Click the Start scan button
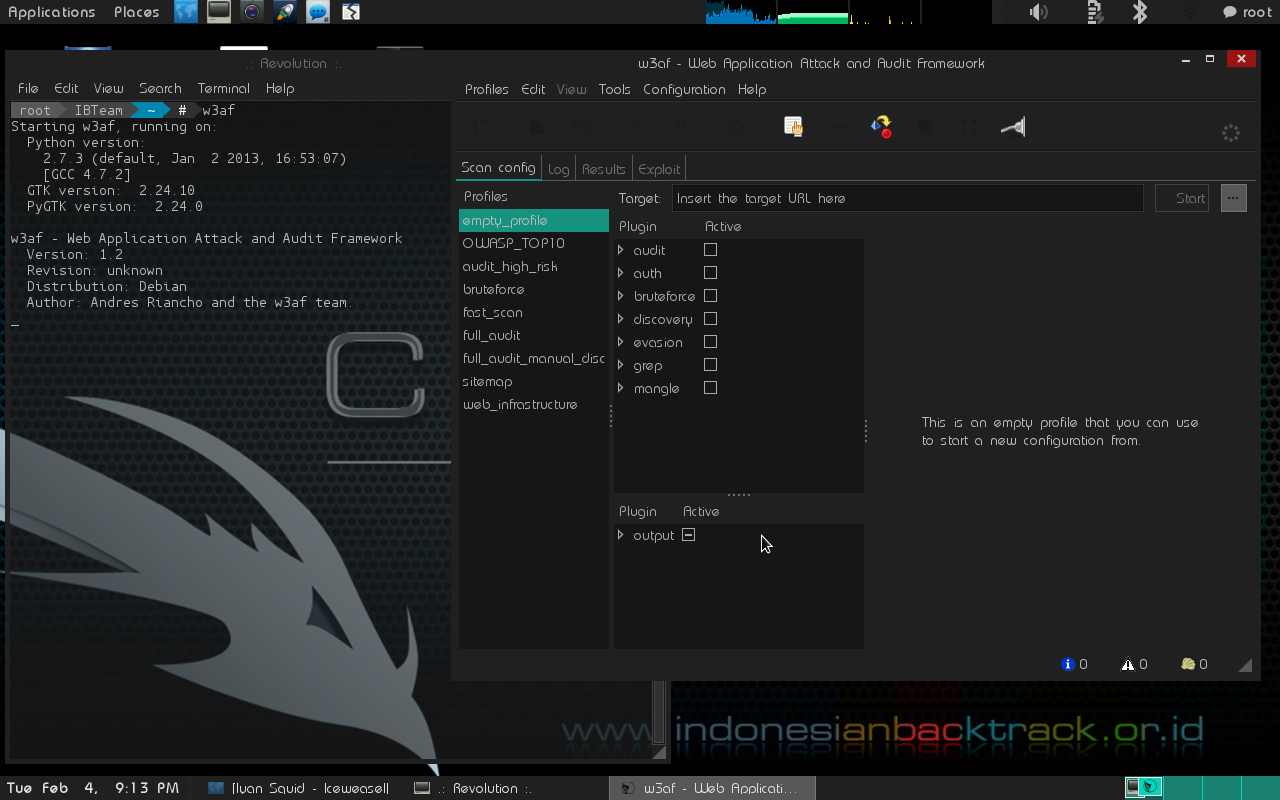Image resolution: width=1280 pixels, height=800 pixels. coord(1182,198)
